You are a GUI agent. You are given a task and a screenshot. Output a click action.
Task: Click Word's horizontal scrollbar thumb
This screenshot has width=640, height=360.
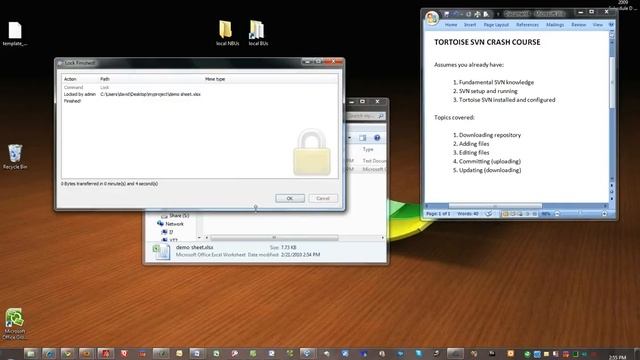coord(495,206)
